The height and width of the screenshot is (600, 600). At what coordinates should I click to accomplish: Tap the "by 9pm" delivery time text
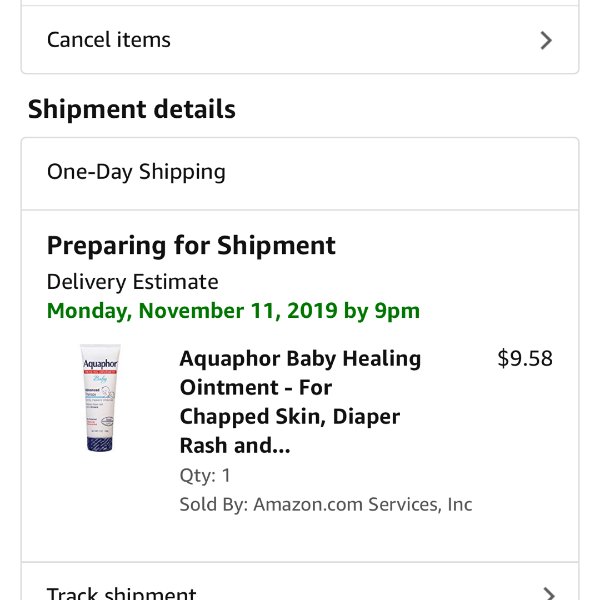coord(382,310)
